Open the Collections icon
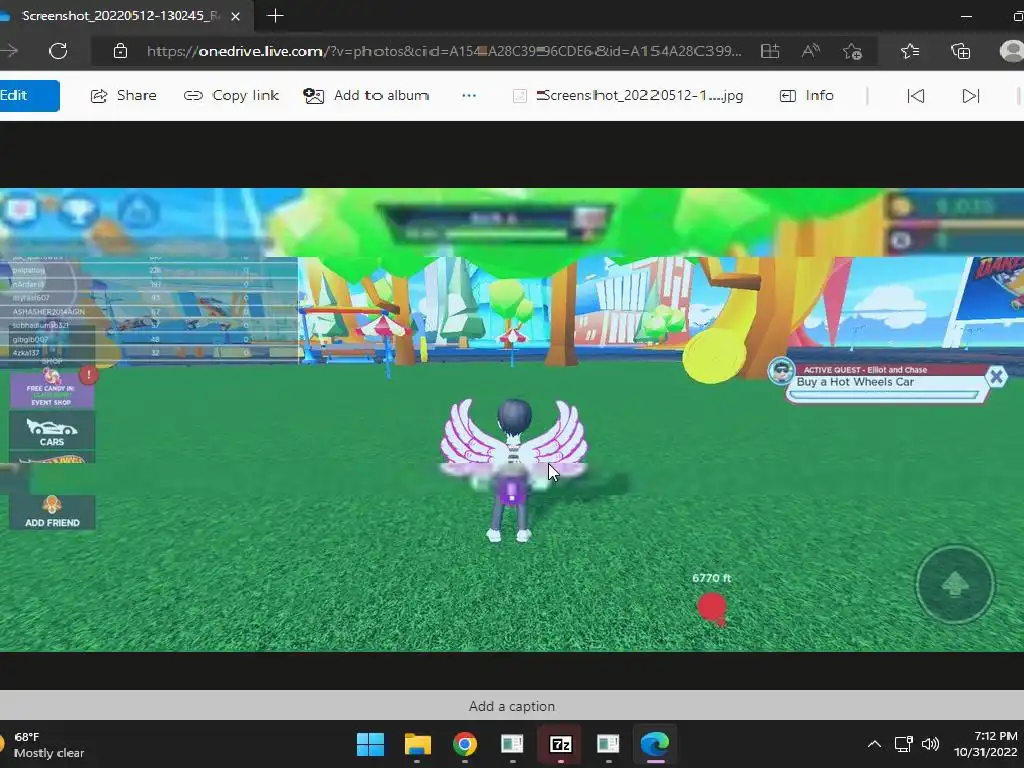This screenshot has height=768, width=1024. coord(960,51)
